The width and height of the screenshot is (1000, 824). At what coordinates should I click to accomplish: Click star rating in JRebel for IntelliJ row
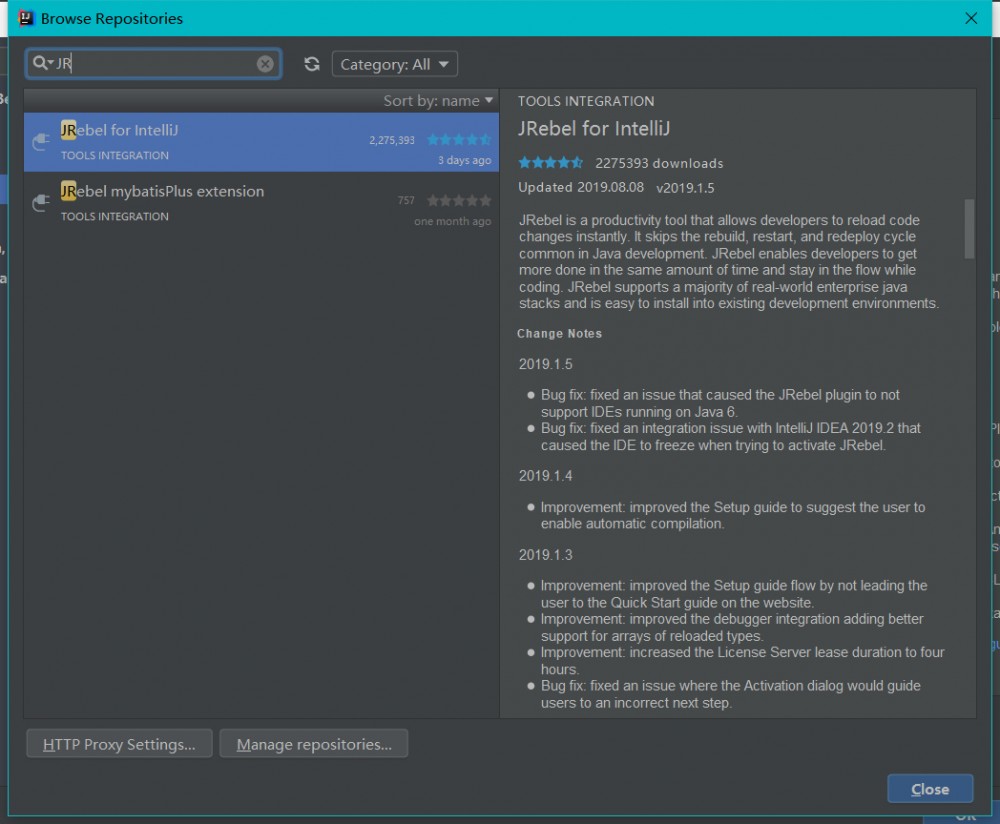click(x=459, y=140)
